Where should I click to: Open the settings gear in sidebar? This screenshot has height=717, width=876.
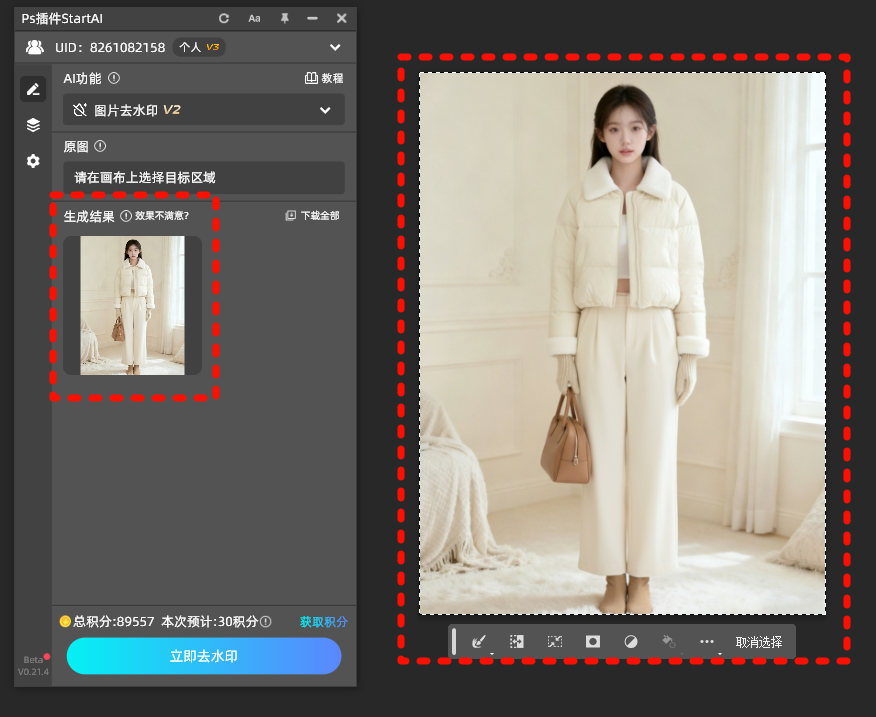(x=33, y=161)
